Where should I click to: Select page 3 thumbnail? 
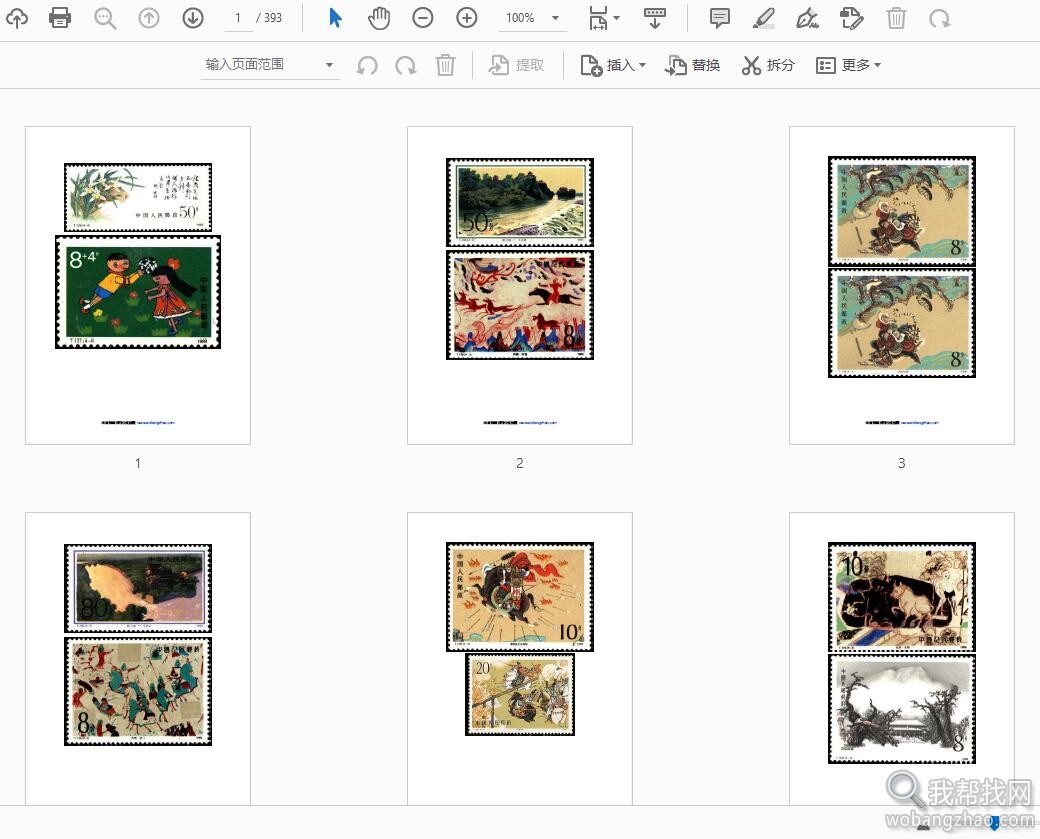click(902, 285)
